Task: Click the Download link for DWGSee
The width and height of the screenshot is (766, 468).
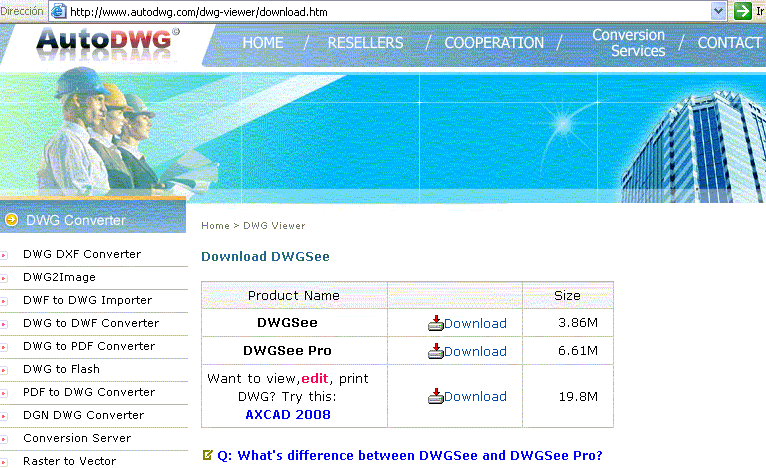Action: 475,323
